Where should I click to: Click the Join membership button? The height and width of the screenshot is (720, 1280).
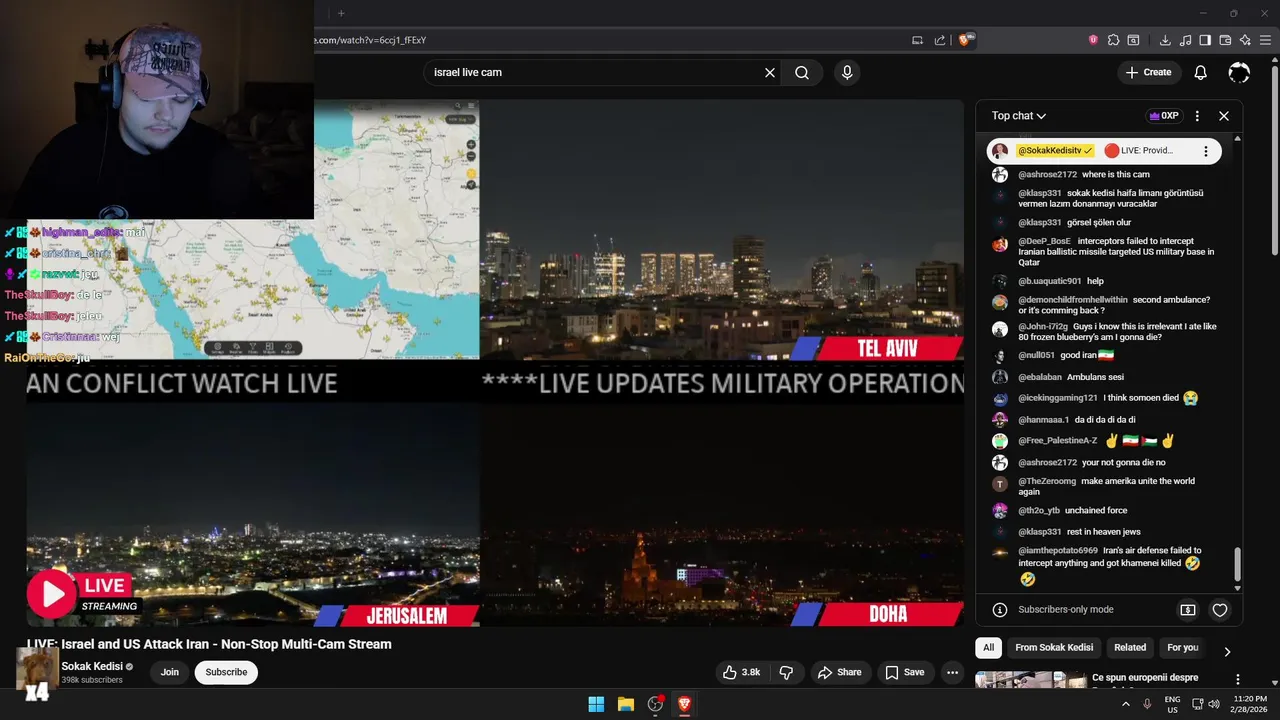[x=170, y=672]
